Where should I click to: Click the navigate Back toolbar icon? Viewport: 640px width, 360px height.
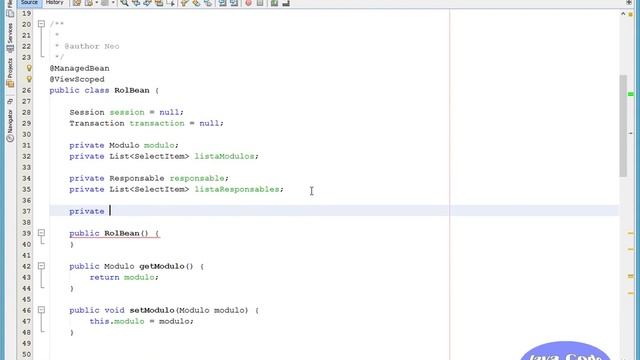[x=89, y=3]
